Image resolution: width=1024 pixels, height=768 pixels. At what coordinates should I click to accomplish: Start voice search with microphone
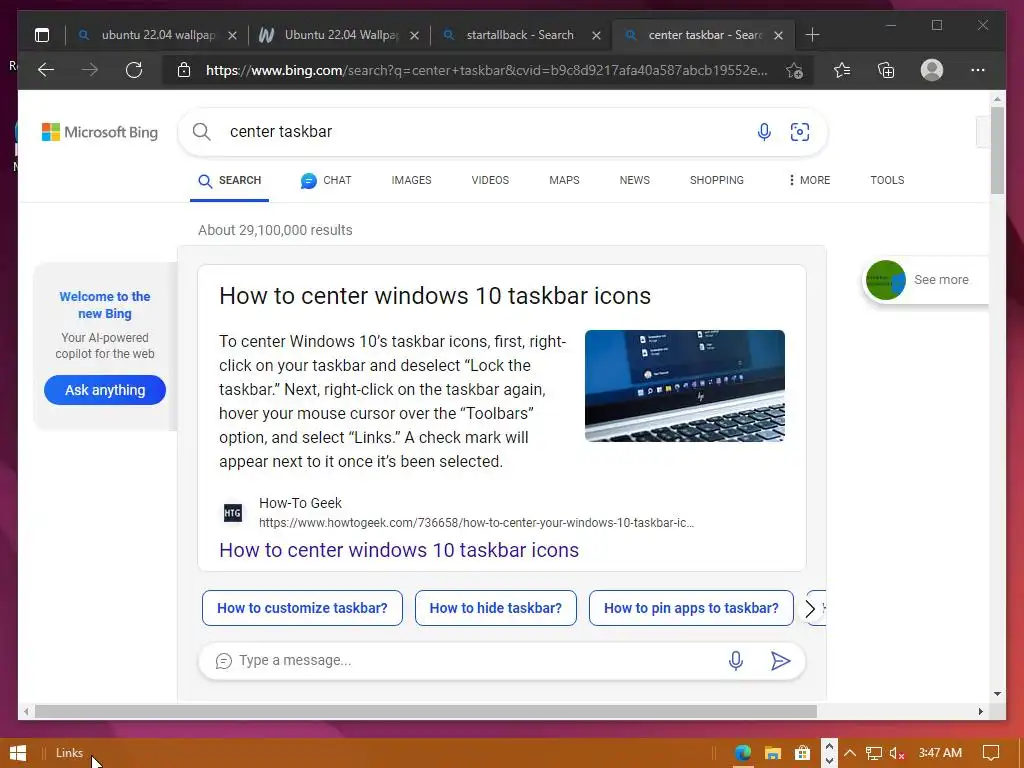click(764, 132)
